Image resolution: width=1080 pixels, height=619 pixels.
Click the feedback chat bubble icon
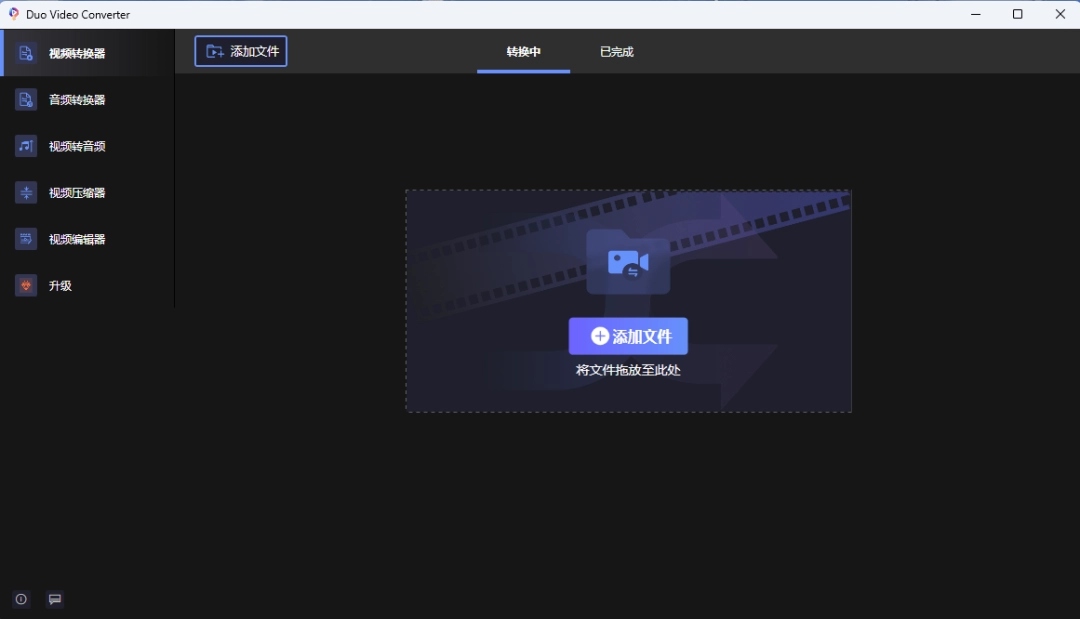pyautogui.click(x=55, y=599)
